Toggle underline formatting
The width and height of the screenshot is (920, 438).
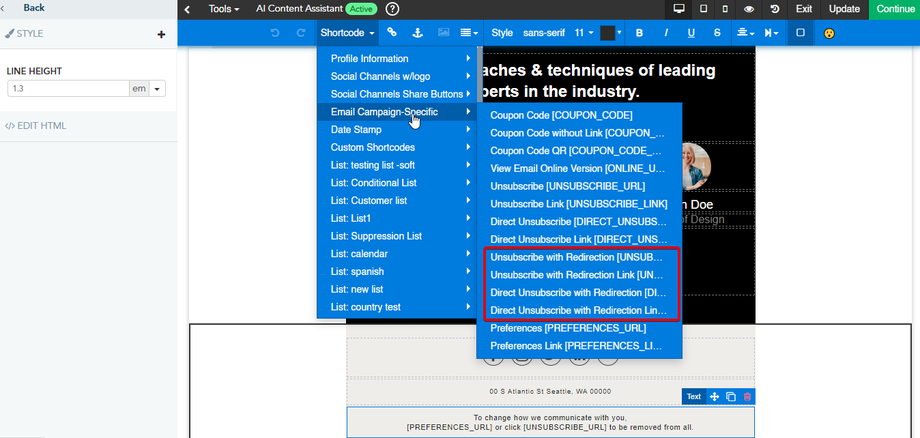(x=691, y=33)
